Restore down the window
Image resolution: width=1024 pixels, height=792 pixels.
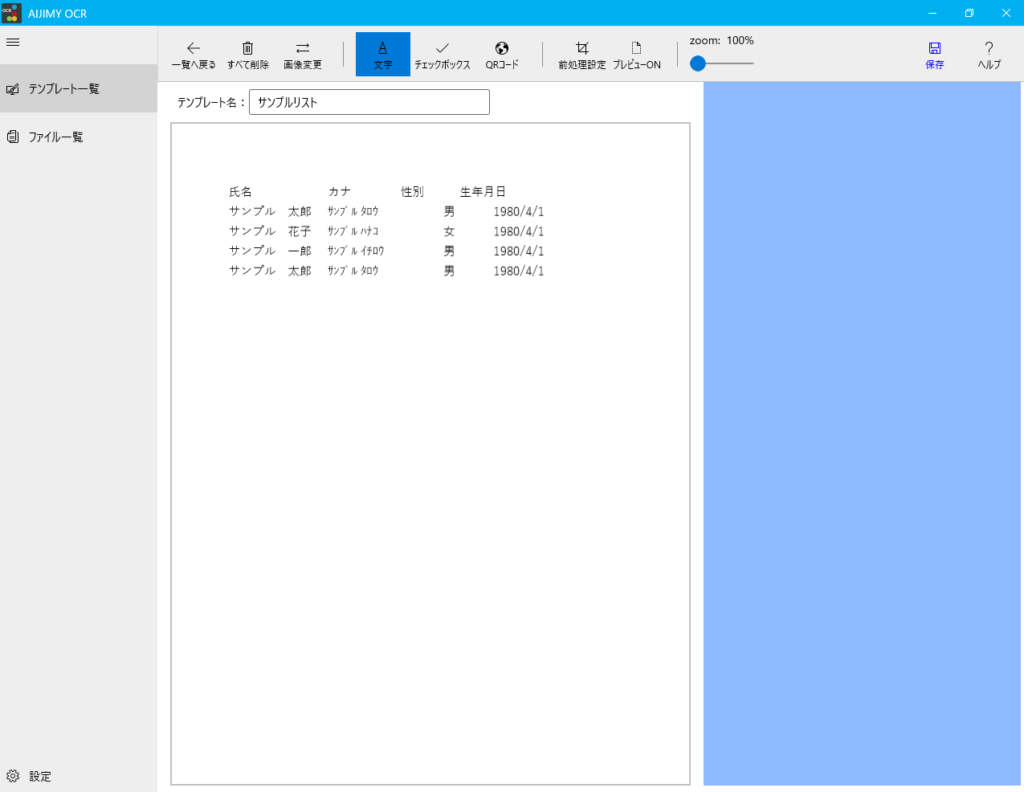(x=969, y=13)
